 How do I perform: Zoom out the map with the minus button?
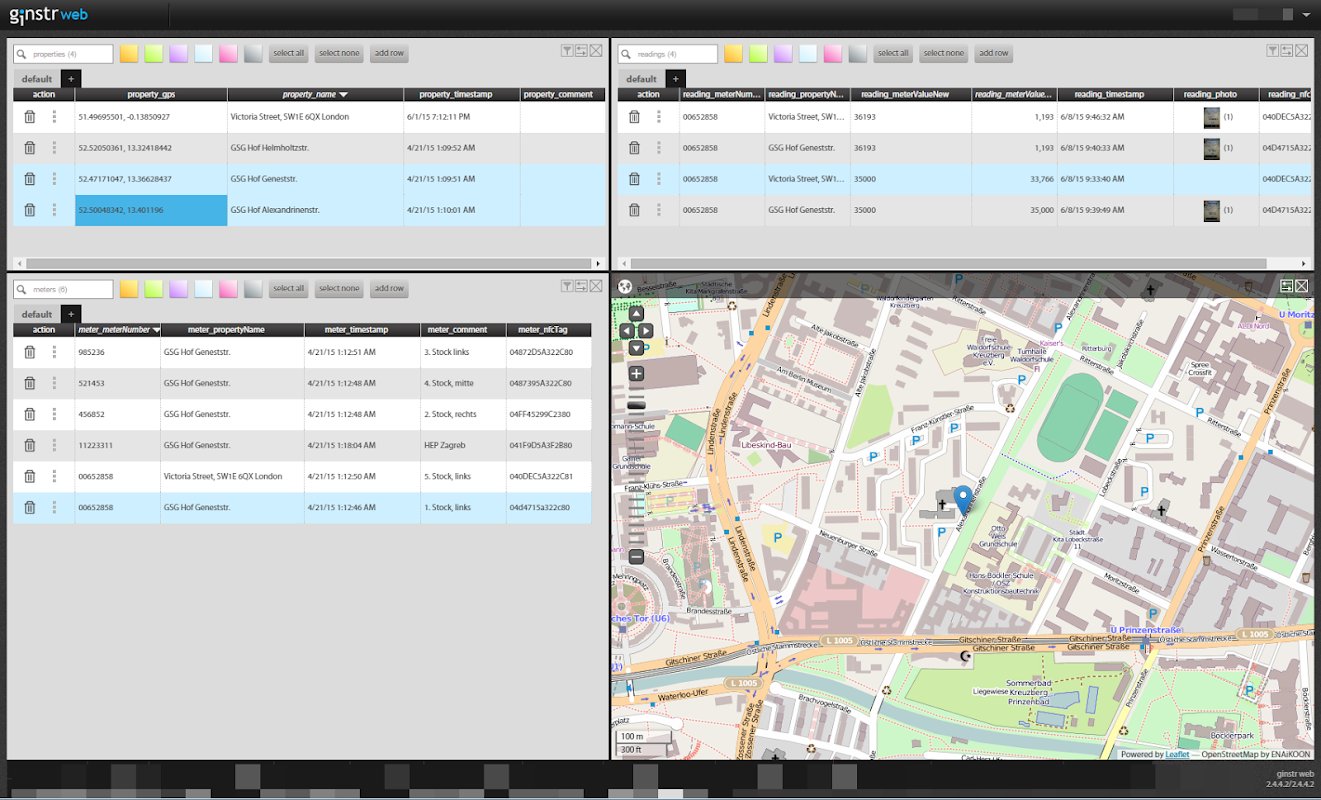click(636, 557)
